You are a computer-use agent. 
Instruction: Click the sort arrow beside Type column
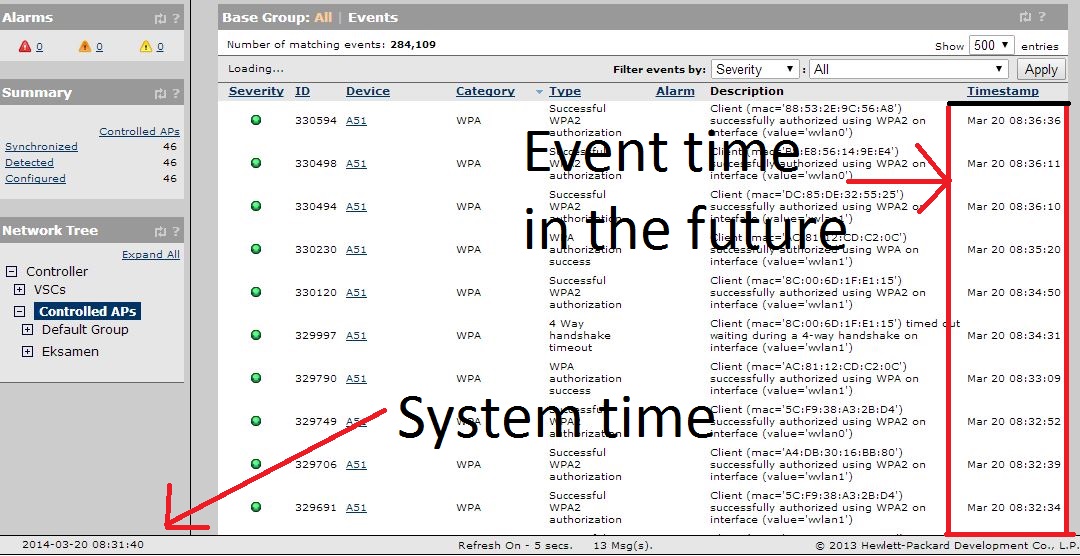click(x=539, y=92)
